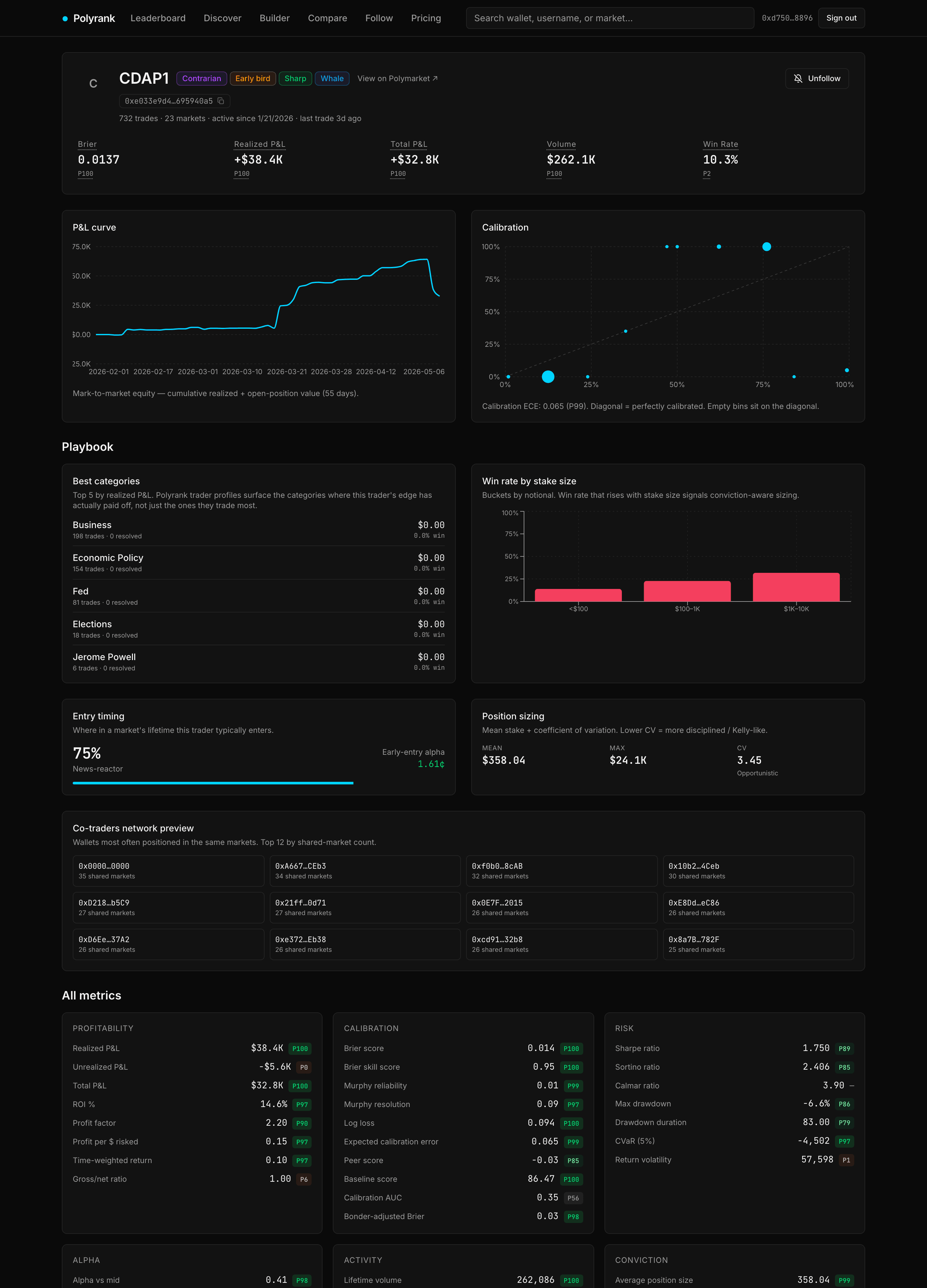Screen dimensions: 927x1288
Task: Click the Realized P&L header stat label
Action: (259, 144)
